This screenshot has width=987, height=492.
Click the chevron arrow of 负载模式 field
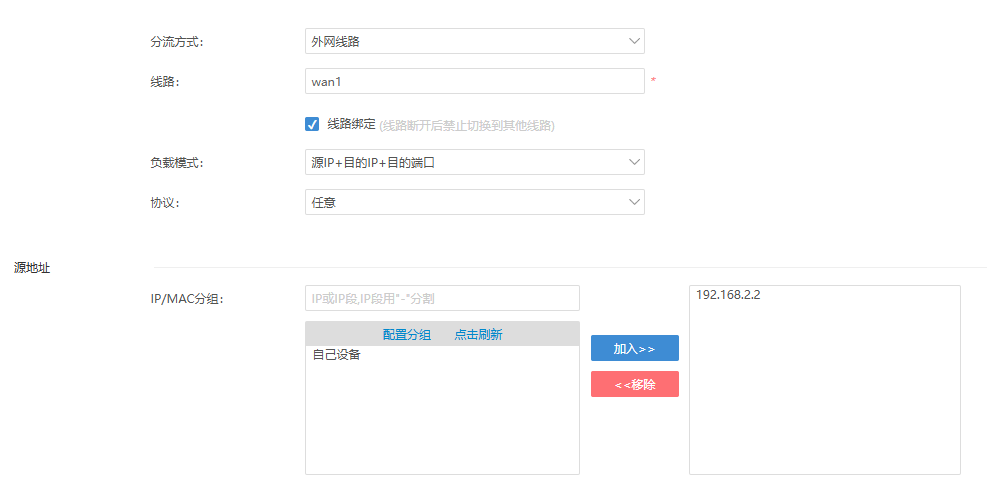click(633, 162)
